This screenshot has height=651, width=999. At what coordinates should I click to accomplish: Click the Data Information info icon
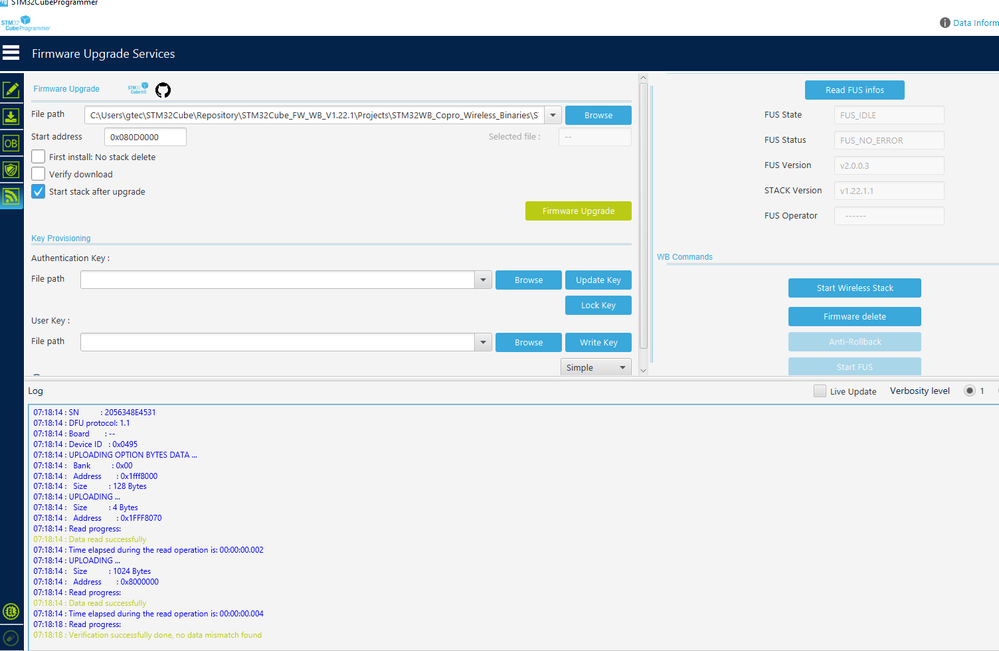click(945, 22)
